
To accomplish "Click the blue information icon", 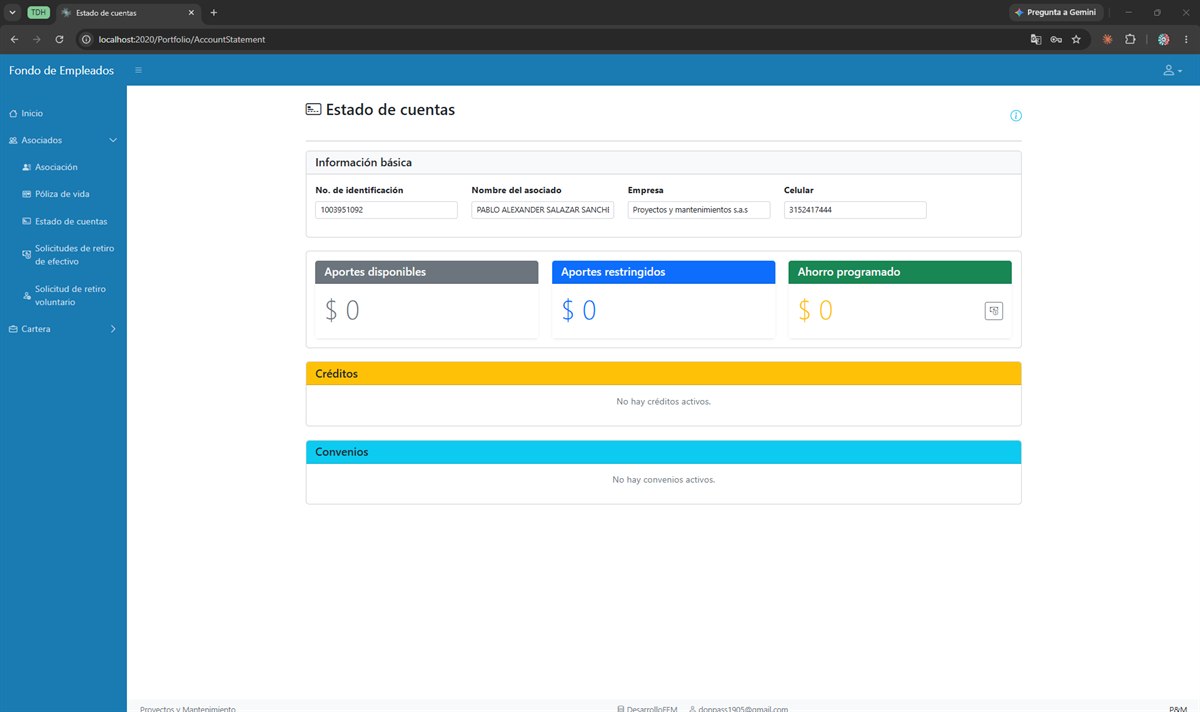I will click(x=1016, y=116).
